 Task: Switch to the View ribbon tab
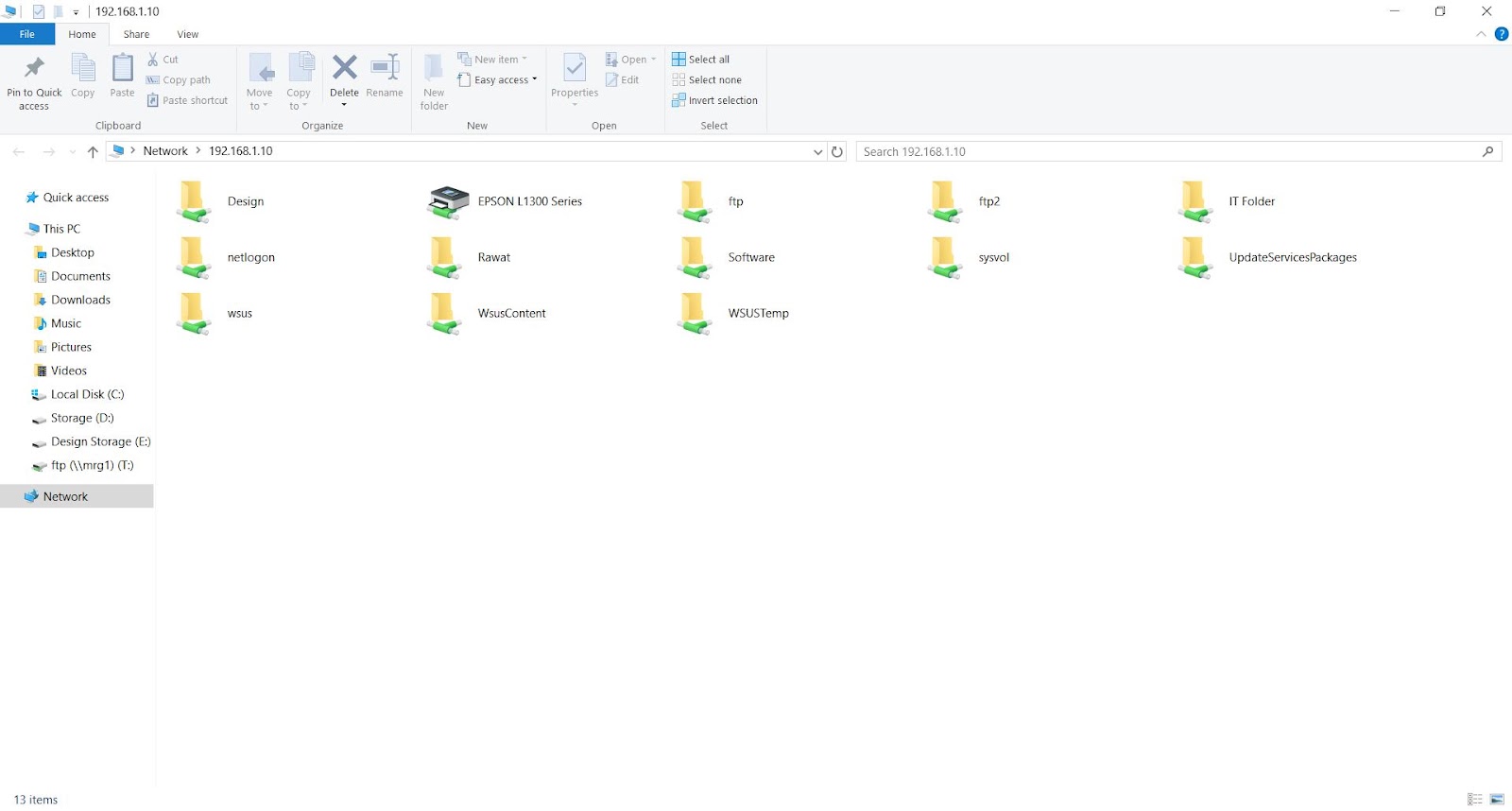click(188, 34)
